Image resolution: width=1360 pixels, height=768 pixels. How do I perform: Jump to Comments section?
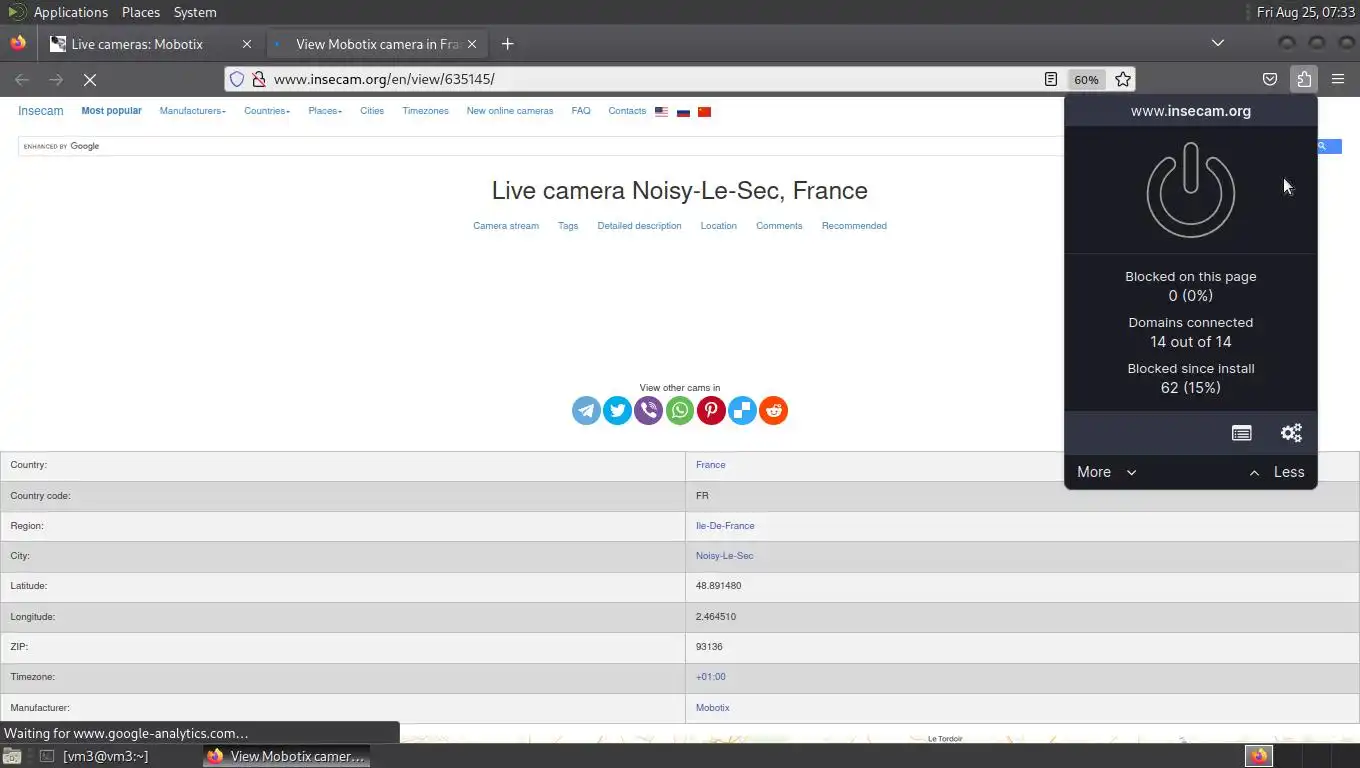click(779, 226)
